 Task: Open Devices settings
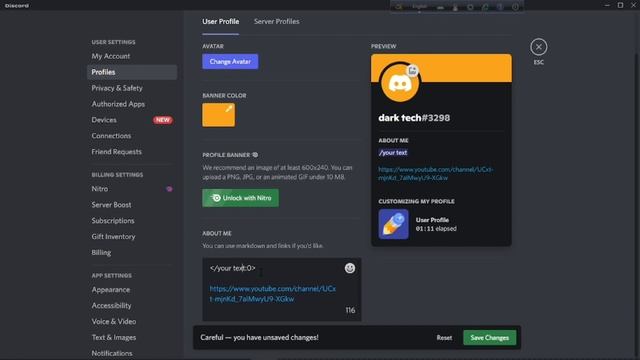pyautogui.click(x=132, y=120)
